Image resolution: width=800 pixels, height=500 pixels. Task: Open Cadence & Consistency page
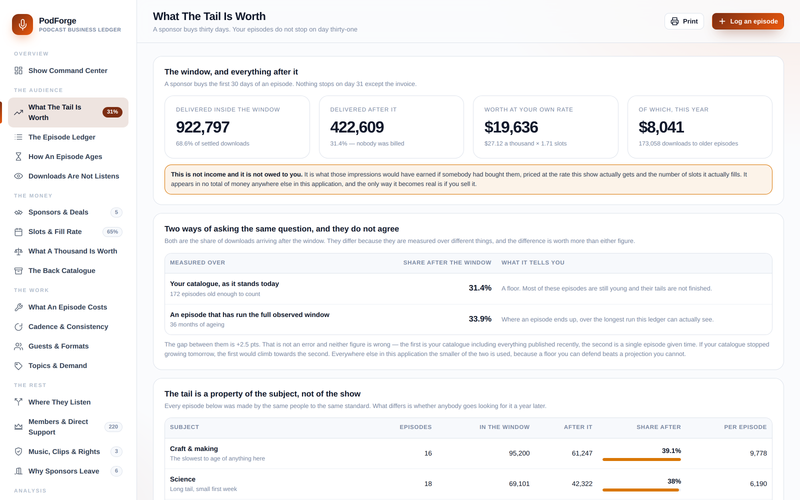(x=68, y=327)
